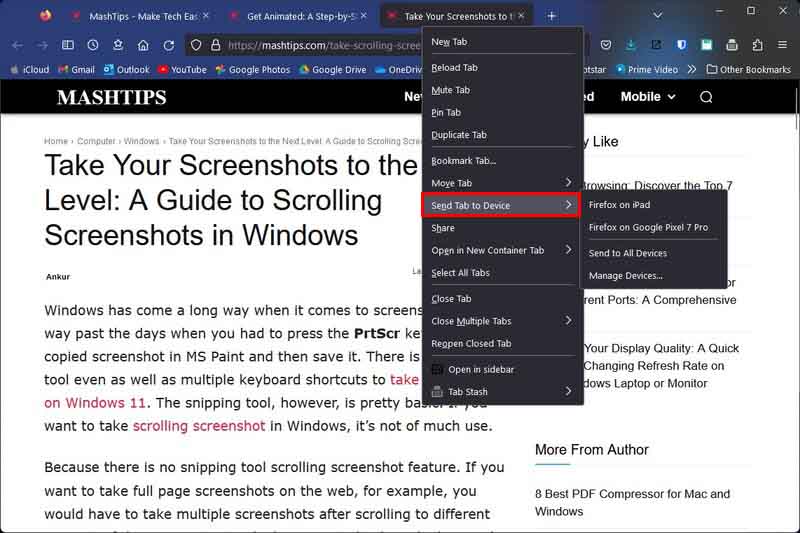
Task: Close the 'MashTips - Make Tech Easy' tab
Action: (x=206, y=16)
